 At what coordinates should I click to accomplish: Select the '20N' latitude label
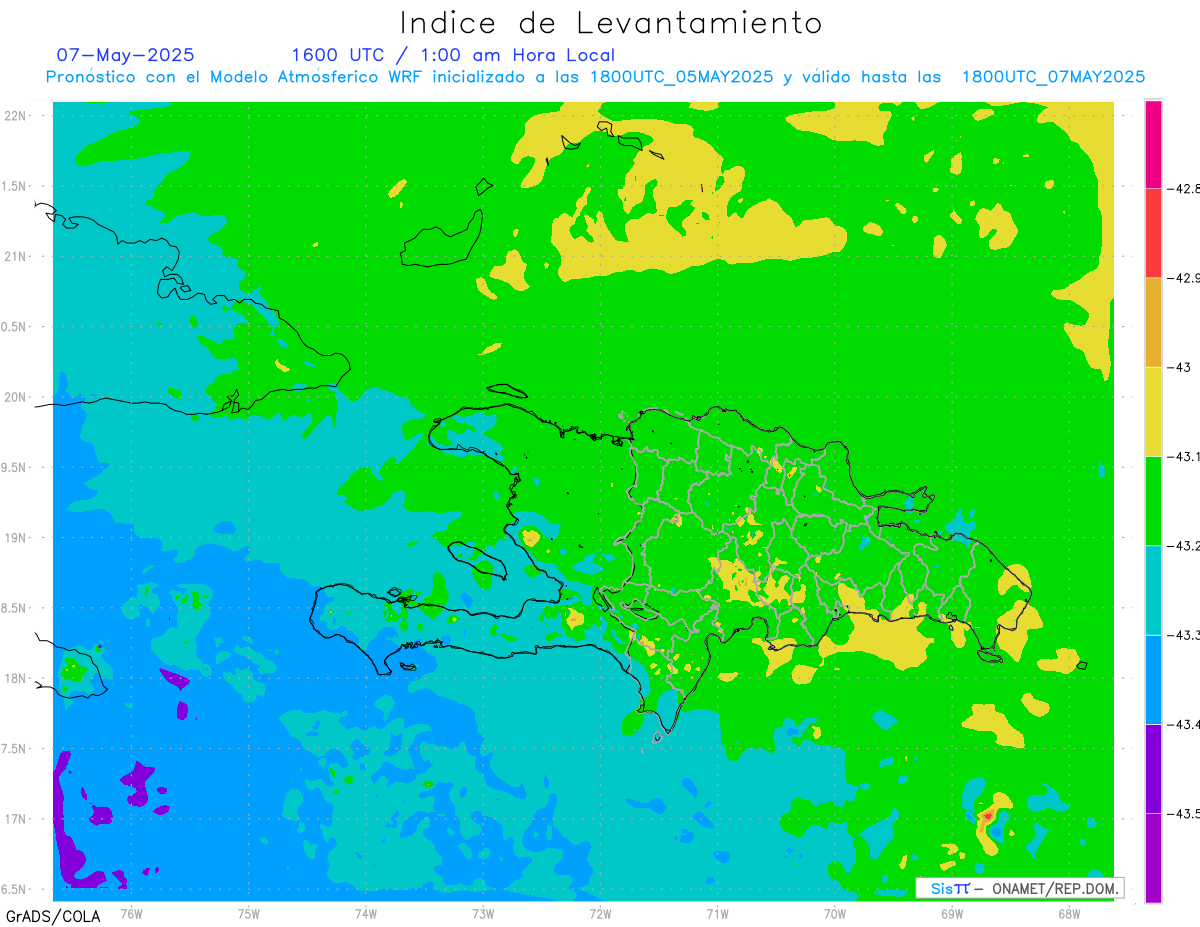point(16,397)
